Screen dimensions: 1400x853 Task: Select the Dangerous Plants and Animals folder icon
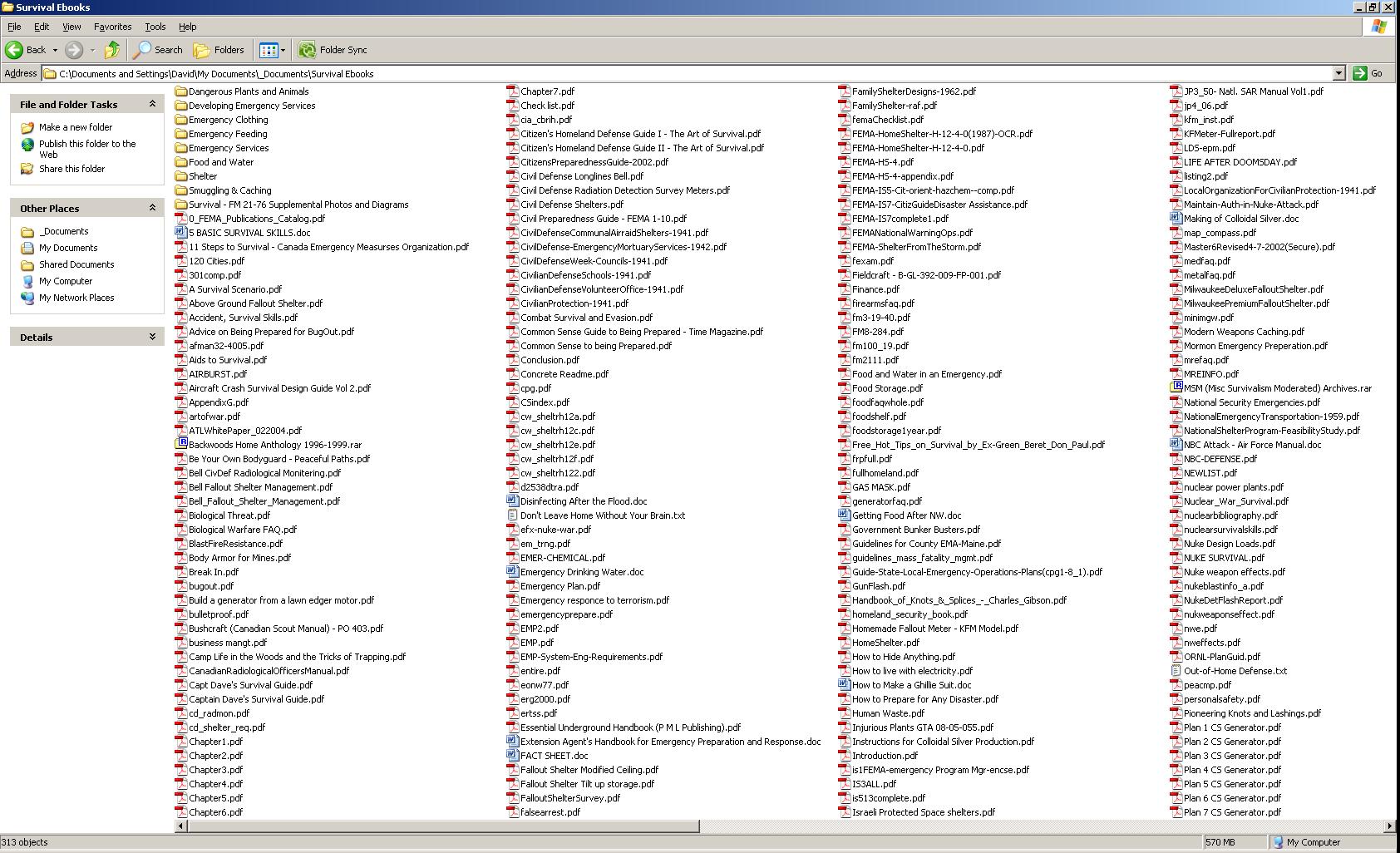181,91
